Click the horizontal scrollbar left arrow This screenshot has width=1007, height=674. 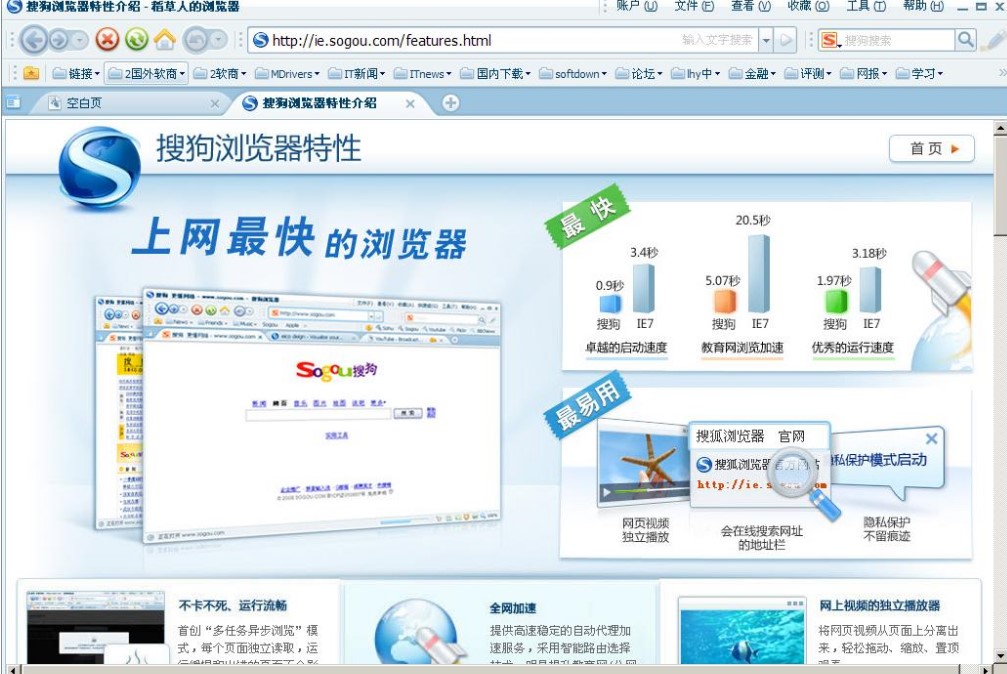point(13,670)
